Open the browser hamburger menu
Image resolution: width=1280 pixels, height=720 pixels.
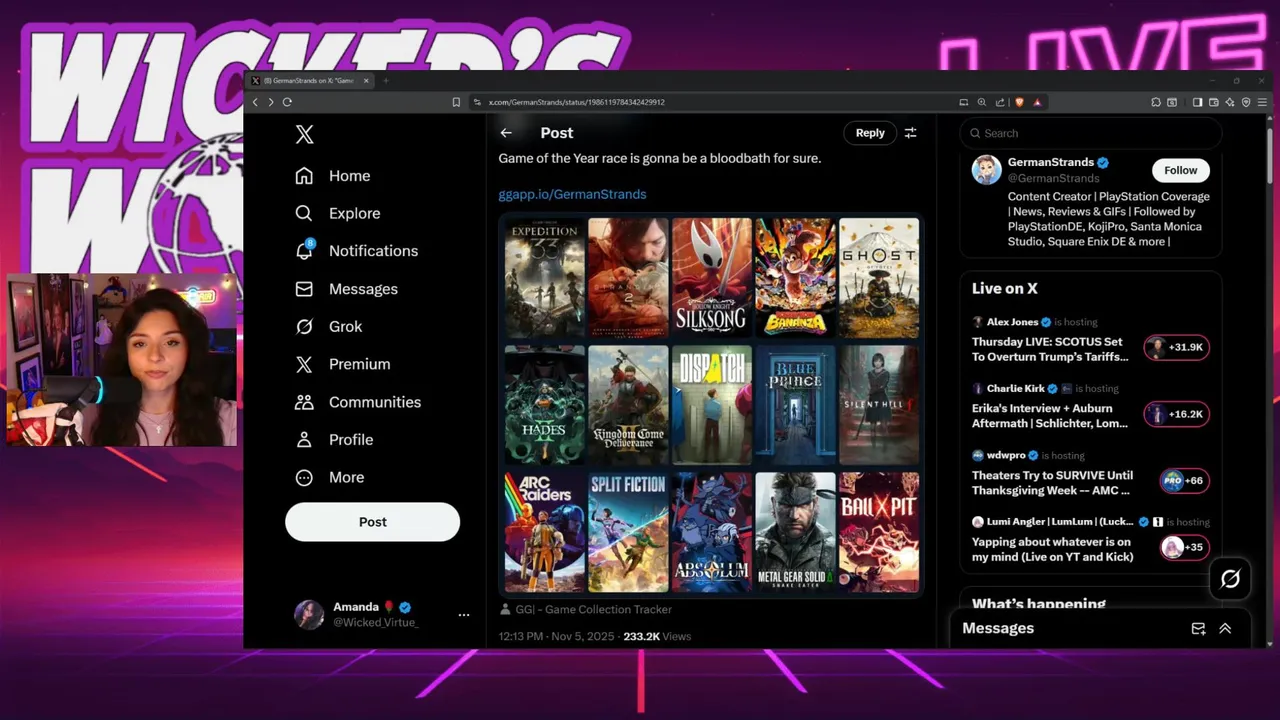pyautogui.click(x=1262, y=102)
